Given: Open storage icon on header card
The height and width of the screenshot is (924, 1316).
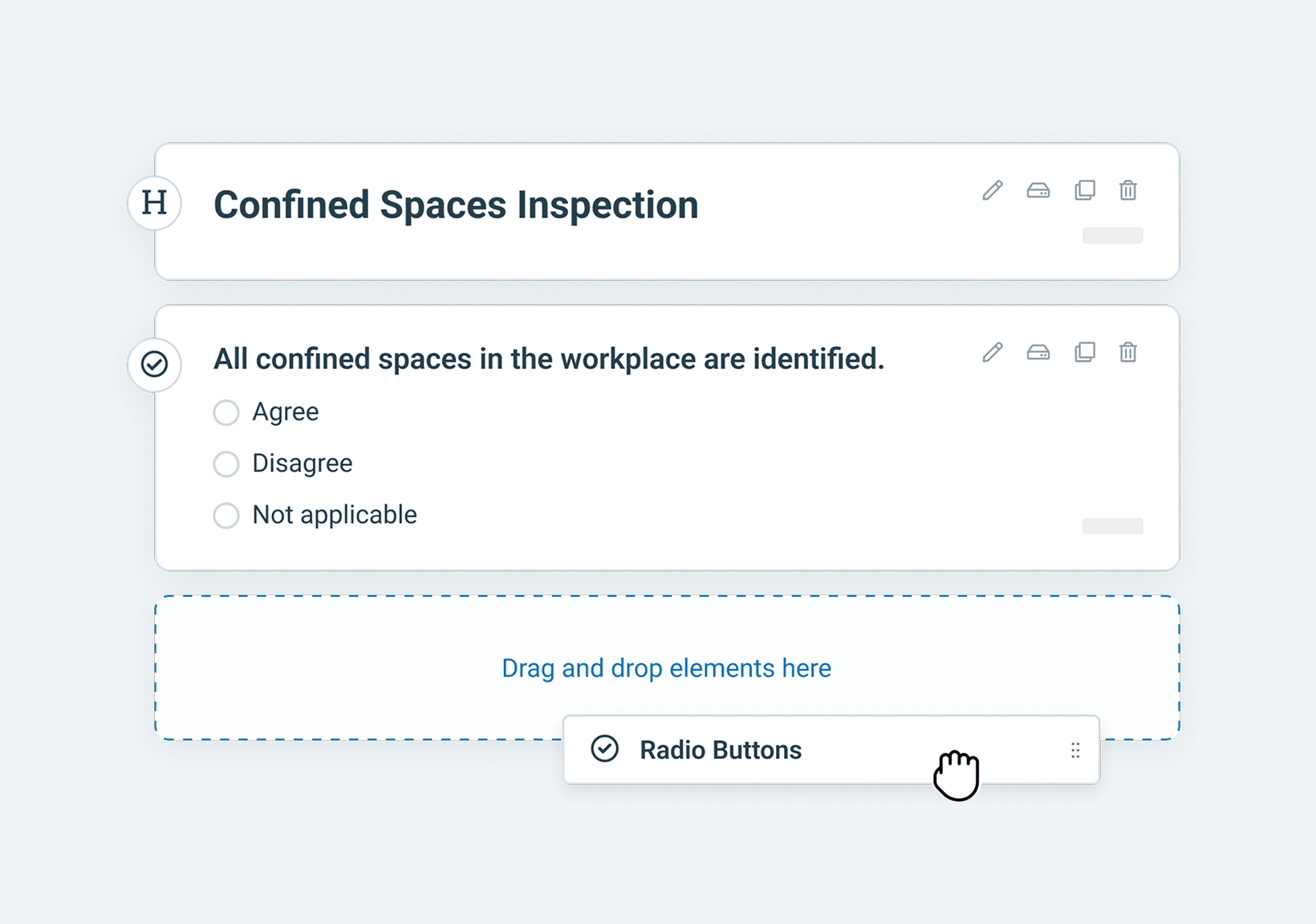Looking at the screenshot, I should tap(1038, 190).
